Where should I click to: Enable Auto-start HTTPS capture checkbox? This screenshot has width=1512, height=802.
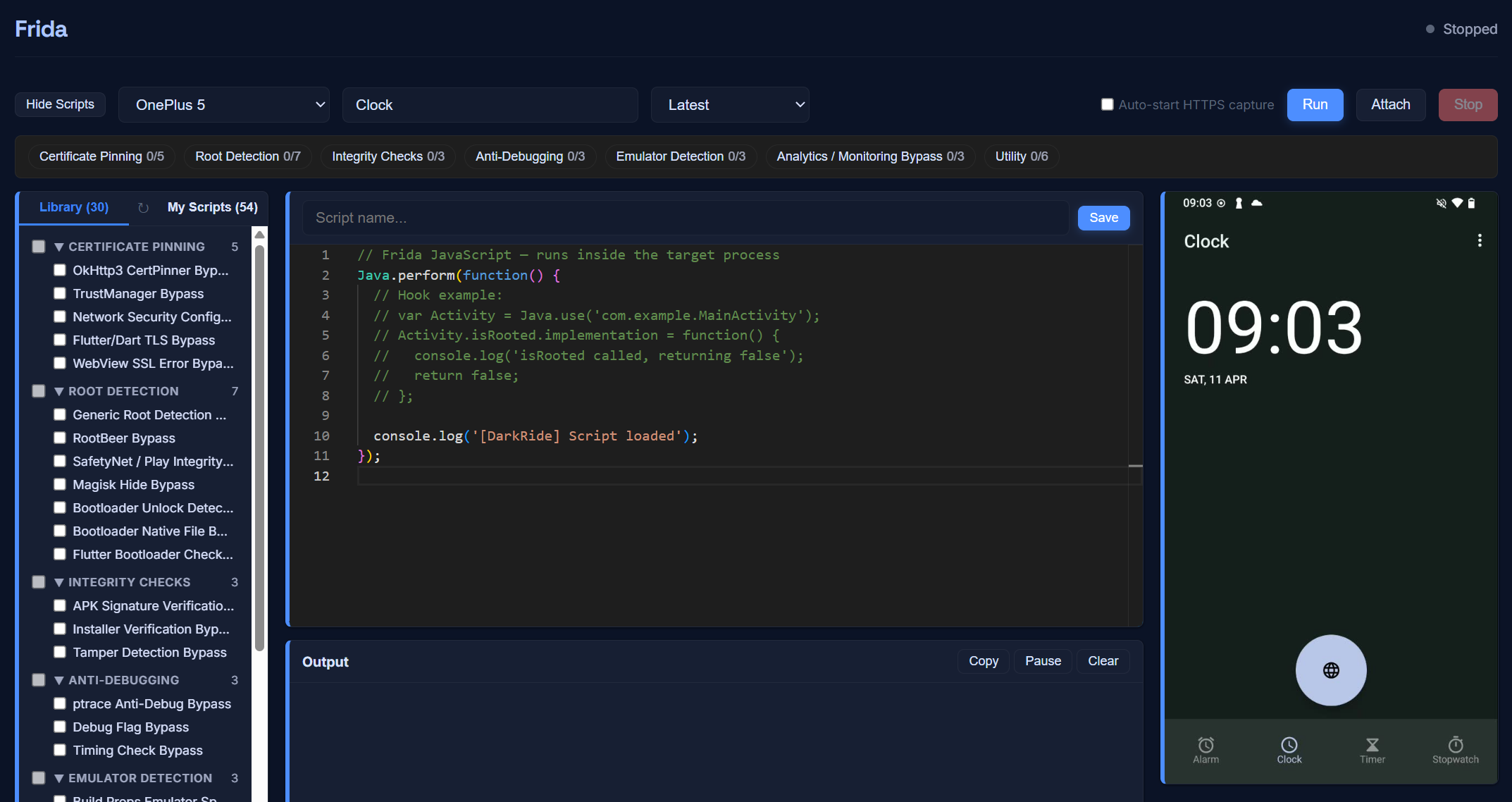(x=1108, y=104)
